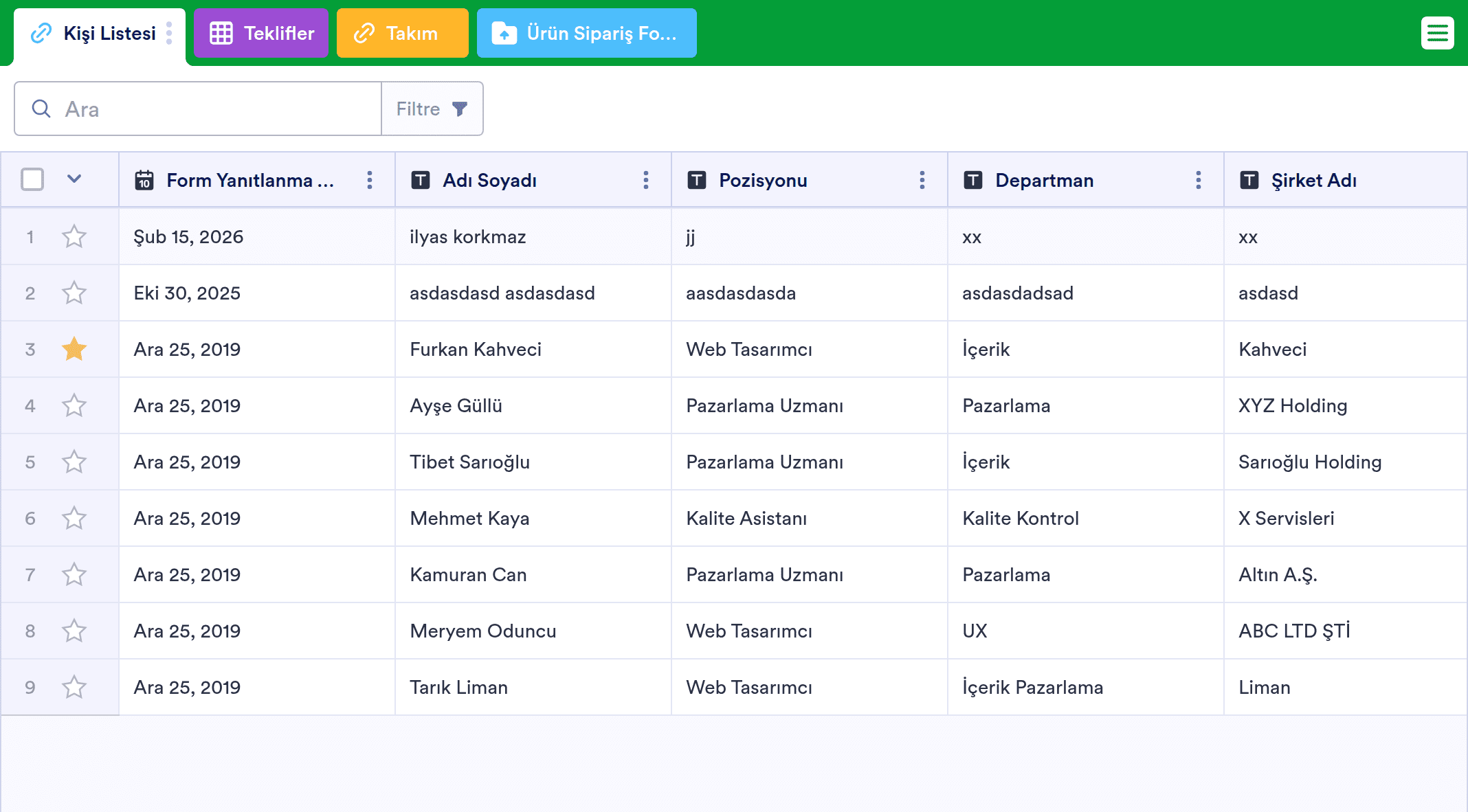This screenshot has height=812, width=1468.
Task: Open Adı Soyadı column options menu
Action: pyautogui.click(x=645, y=180)
